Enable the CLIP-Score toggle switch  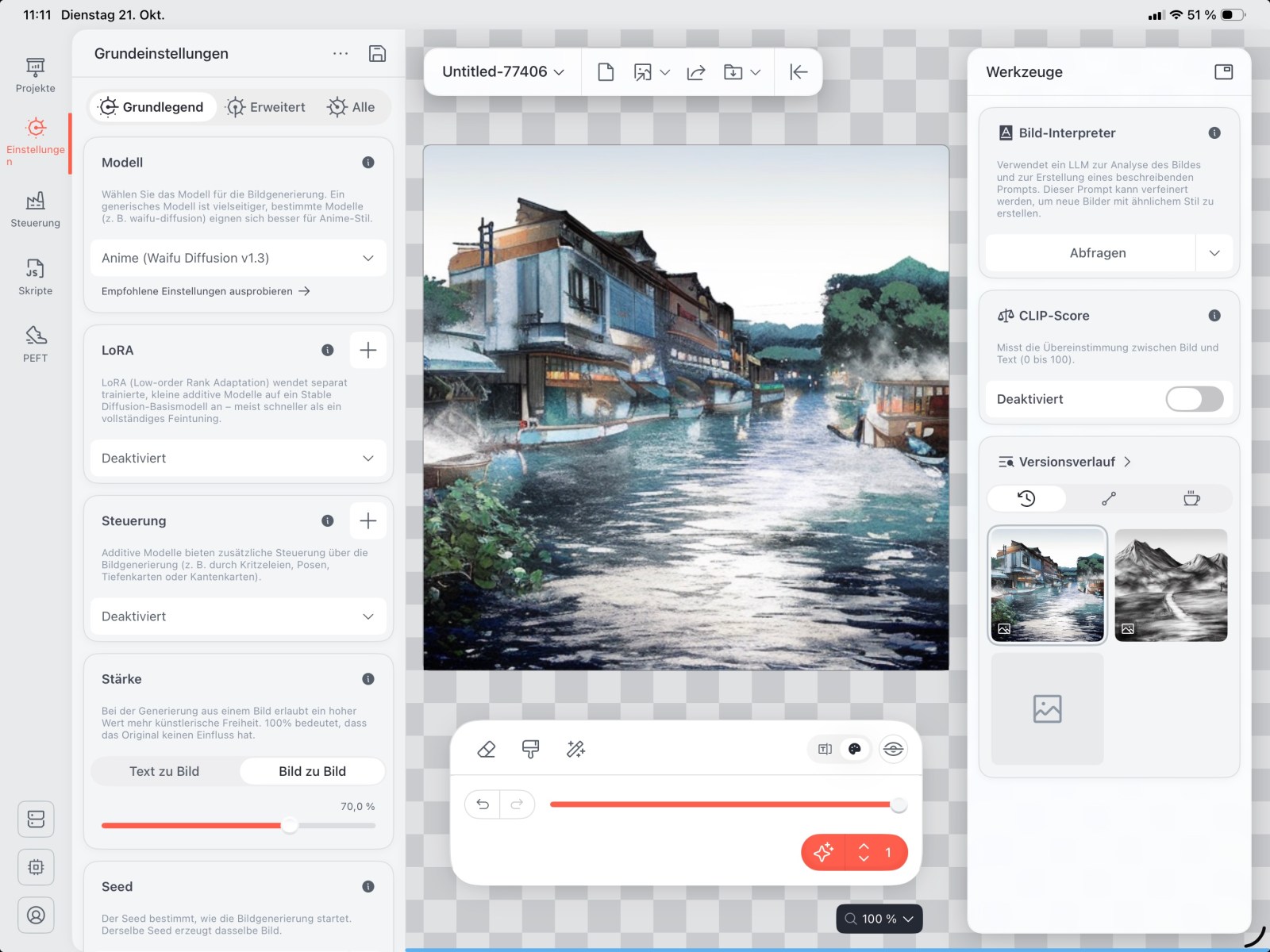point(1194,399)
